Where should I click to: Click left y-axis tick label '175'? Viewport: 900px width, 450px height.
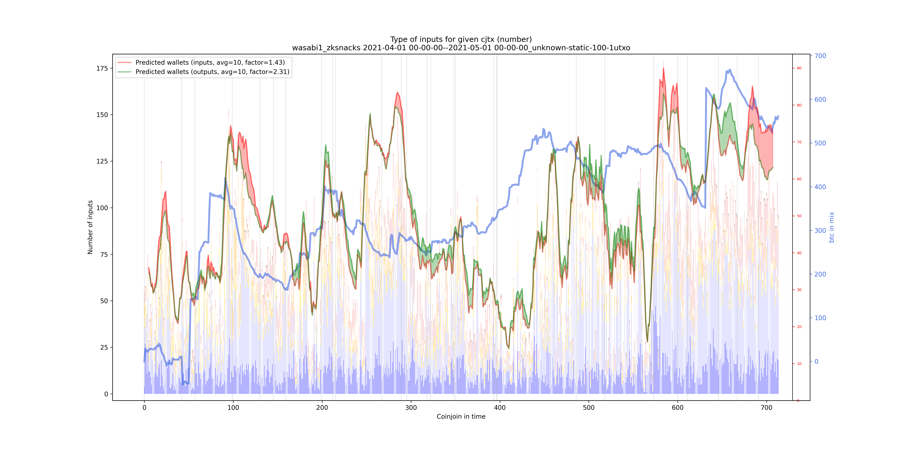coord(102,68)
